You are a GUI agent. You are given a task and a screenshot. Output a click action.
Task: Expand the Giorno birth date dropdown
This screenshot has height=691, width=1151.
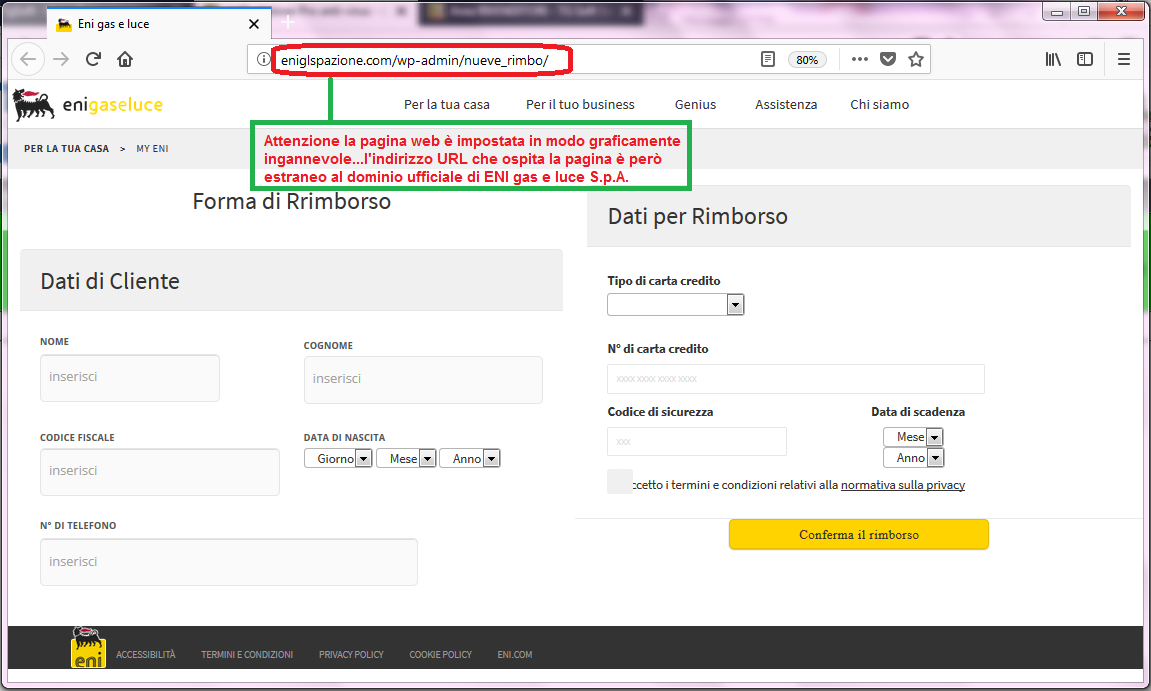coord(338,459)
